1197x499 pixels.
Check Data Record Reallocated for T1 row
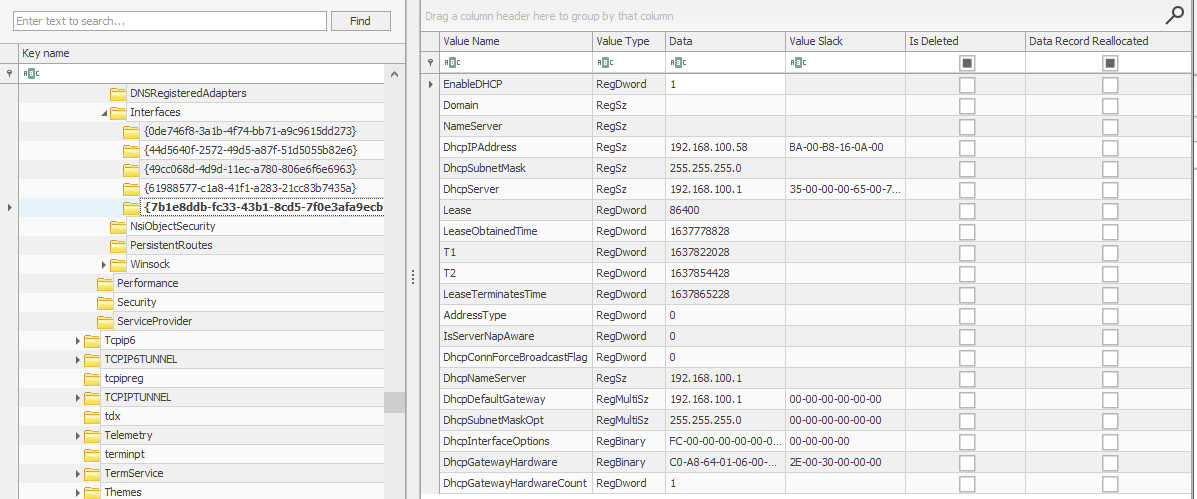(1110, 253)
